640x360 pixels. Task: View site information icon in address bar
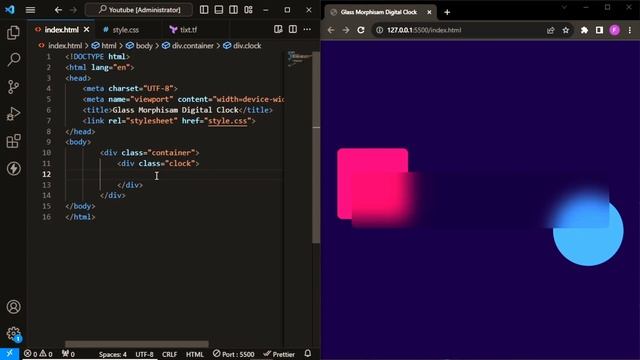point(379,30)
